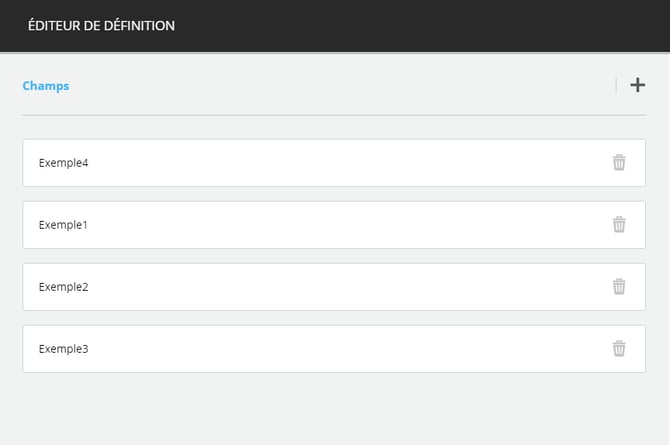Click the empty panel area below Exemple3
The image size is (670, 445).
click(x=334, y=408)
